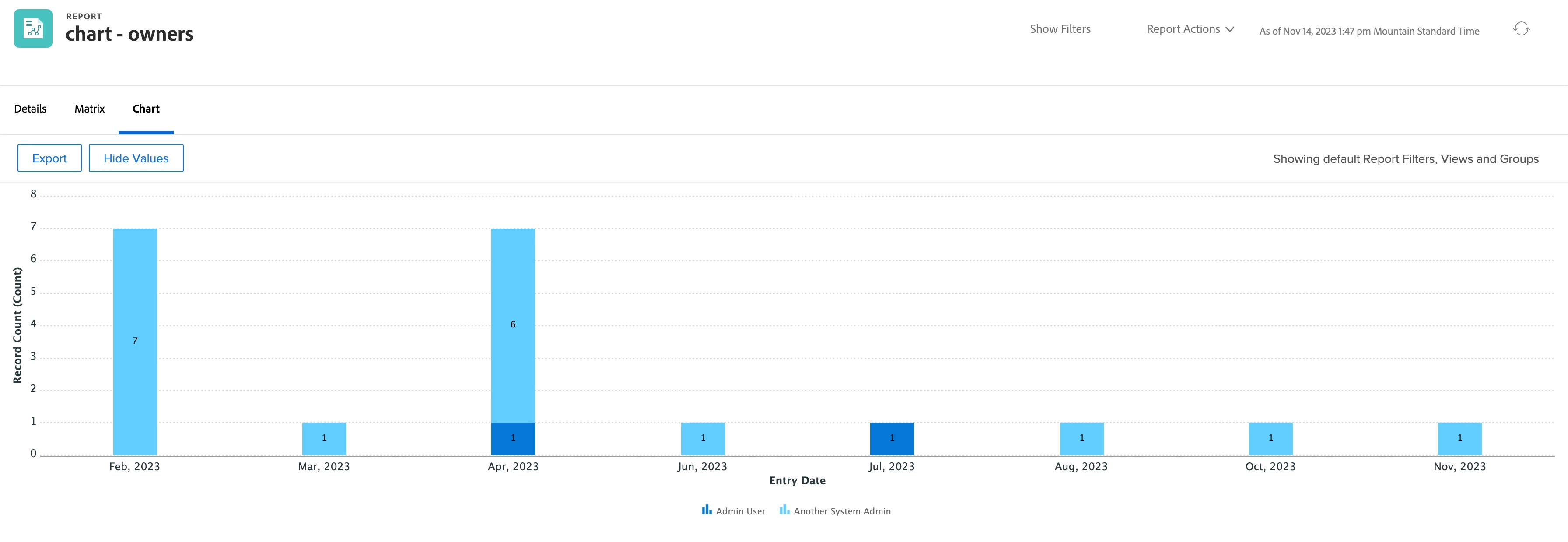Select the Chart tab
The width and height of the screenshot is (1568, 542).
point(146,109)
